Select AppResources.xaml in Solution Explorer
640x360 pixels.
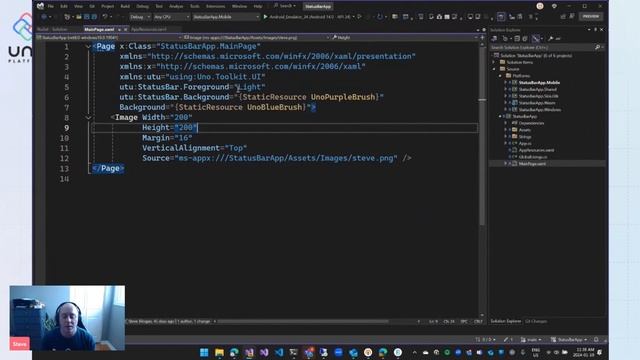pos(536,150)
